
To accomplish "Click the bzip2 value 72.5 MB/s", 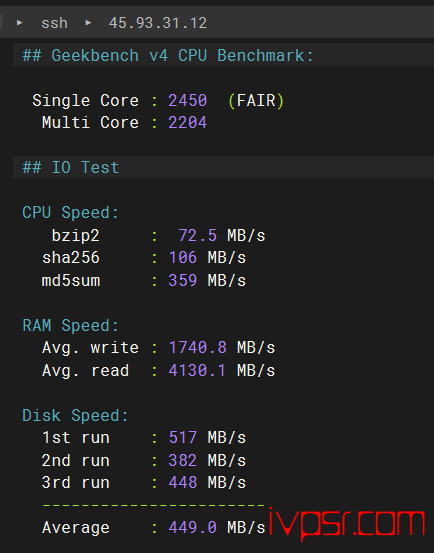I will point(222,235).
